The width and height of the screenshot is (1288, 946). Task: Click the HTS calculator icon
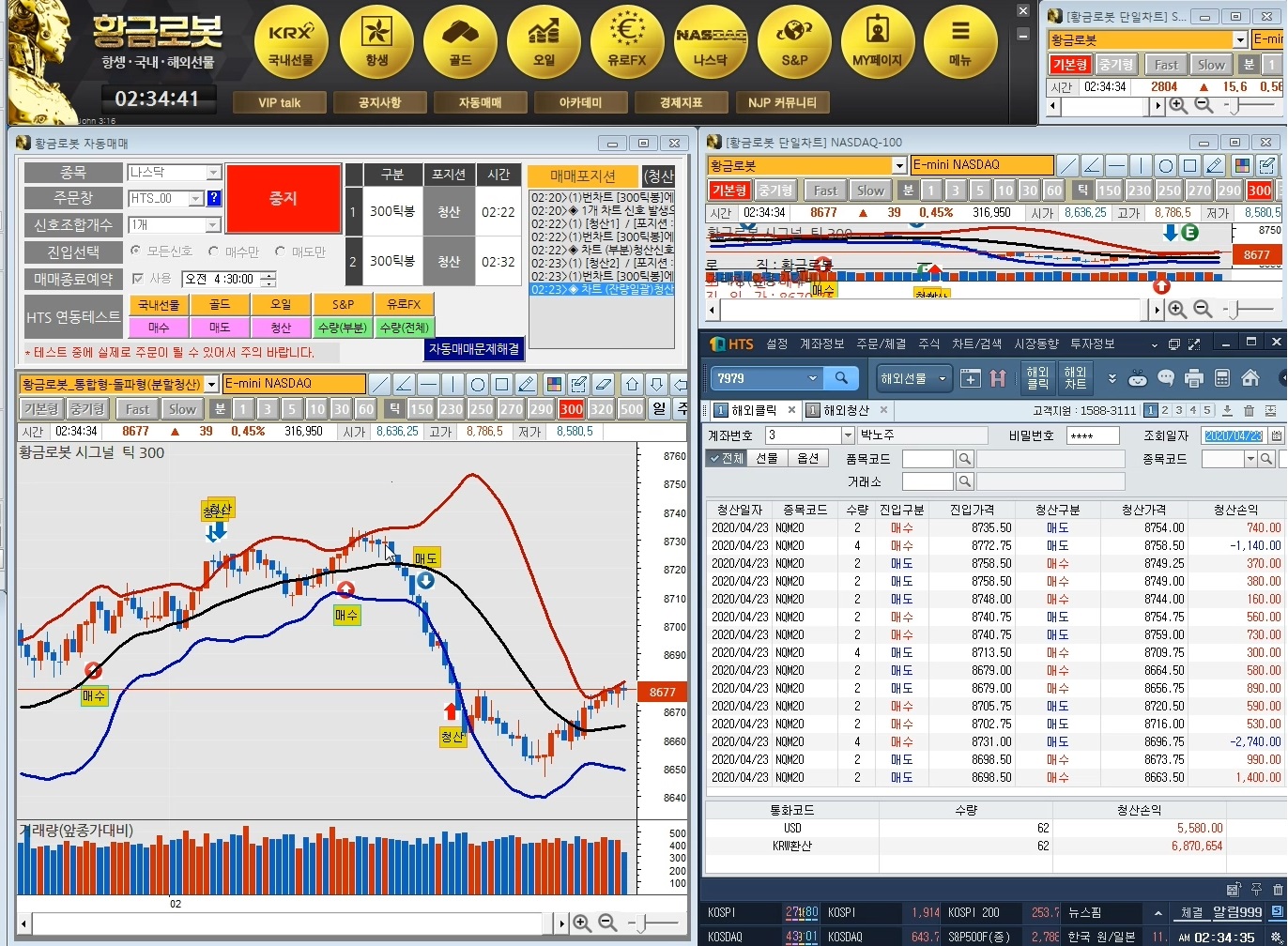(x=1222, y=378)
